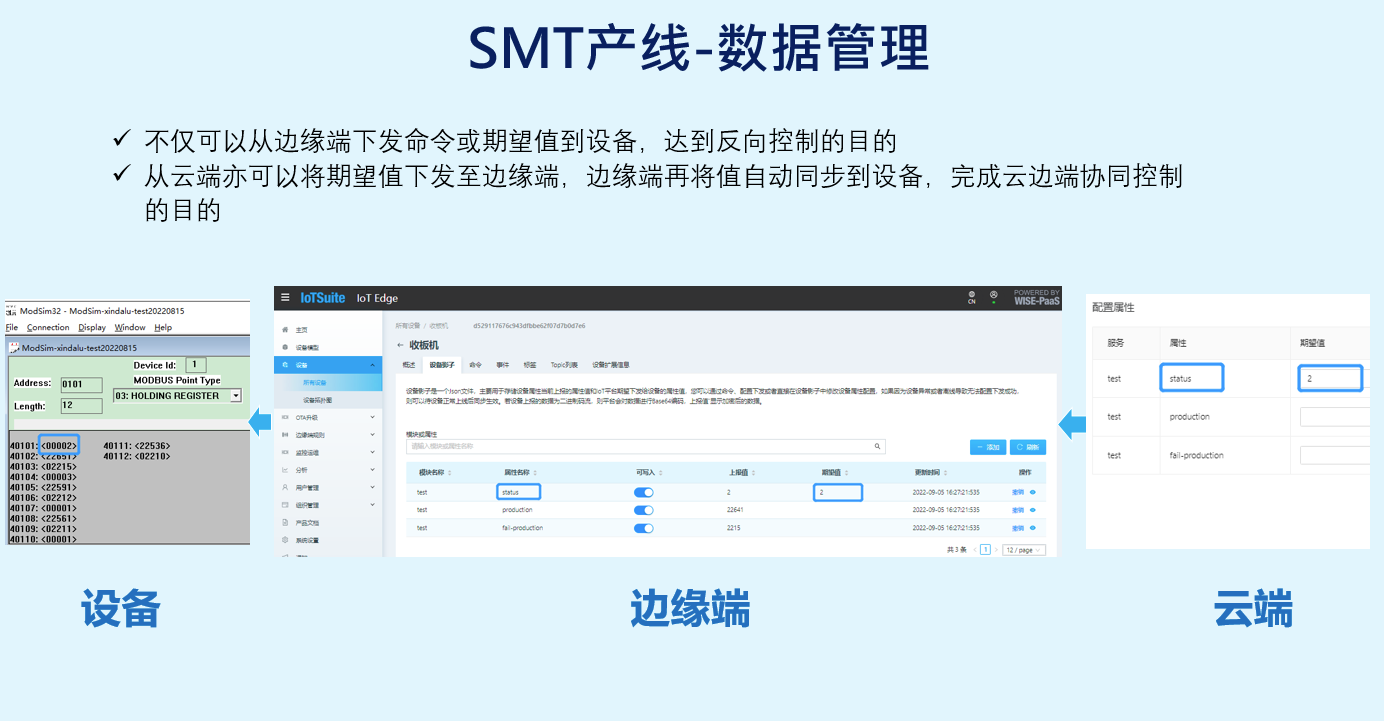This screenshot has width=1384, height=721.
Task: Switch to the 设备扩展信息 tab
Action: point(610,365)
